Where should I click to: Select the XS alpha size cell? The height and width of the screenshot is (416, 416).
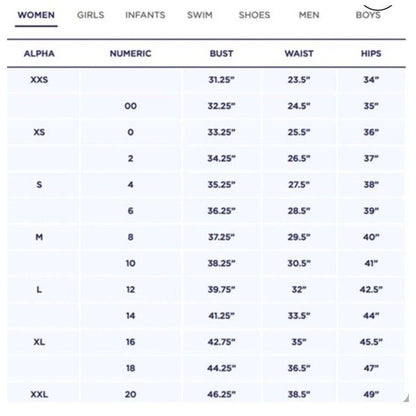pyautogui.click(x=39, y=132)
